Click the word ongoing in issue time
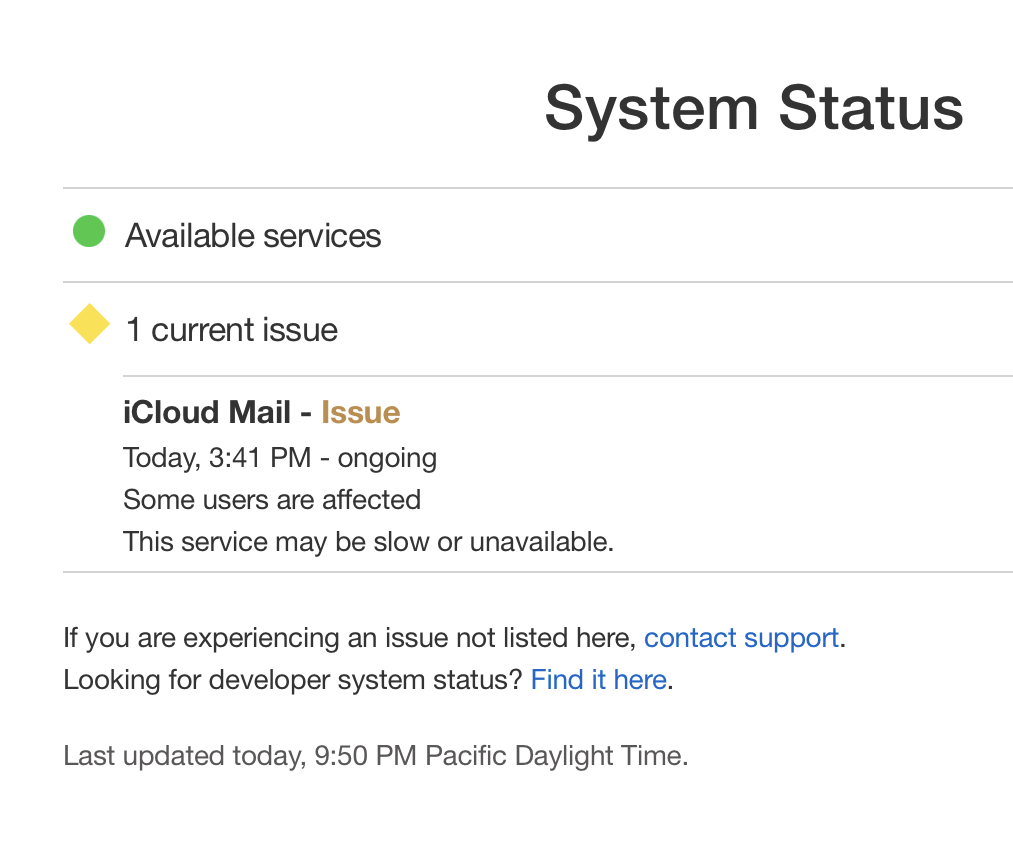The width and height of the screenshot is (1013, 842). [x=387, y=458]
